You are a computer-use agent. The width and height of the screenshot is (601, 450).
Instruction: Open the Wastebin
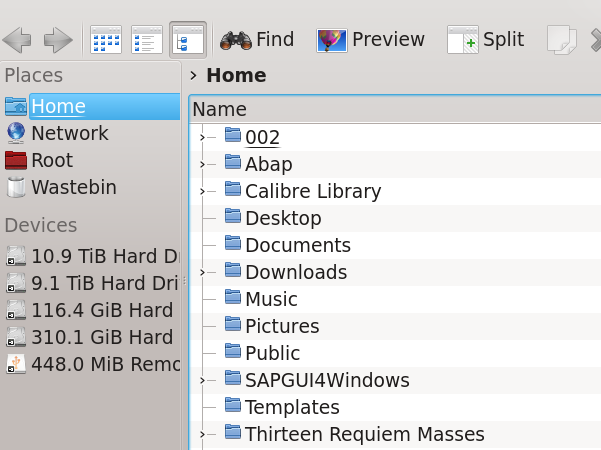(73, 187)
